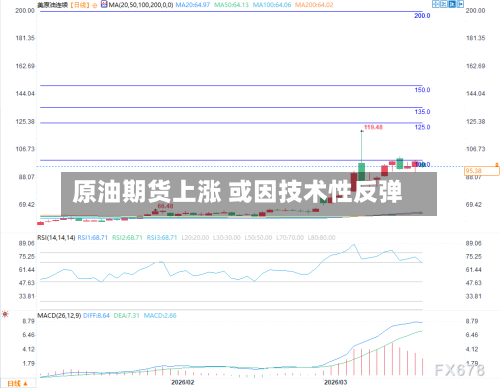Click the collapse-panel arrow icon at top right
Viewport: 500px width, 388px height.
coord(460,4)
